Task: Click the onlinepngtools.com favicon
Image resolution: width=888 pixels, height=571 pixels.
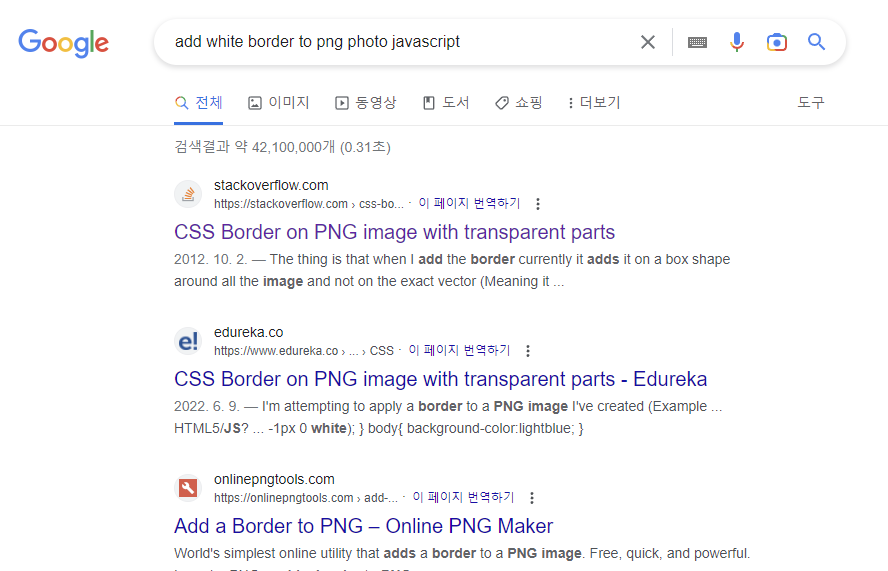Action: pos(188,488)
